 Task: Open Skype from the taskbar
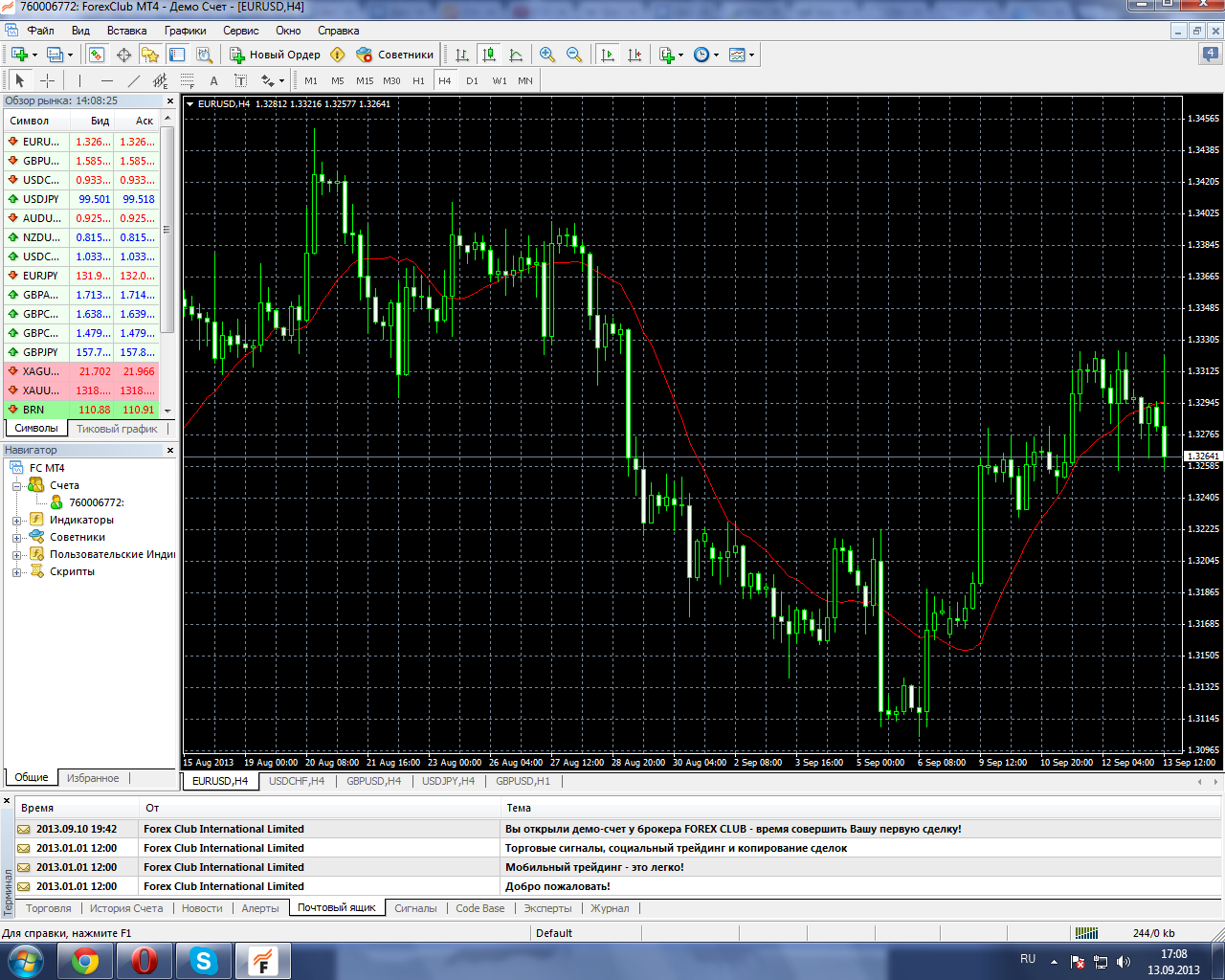204,961
